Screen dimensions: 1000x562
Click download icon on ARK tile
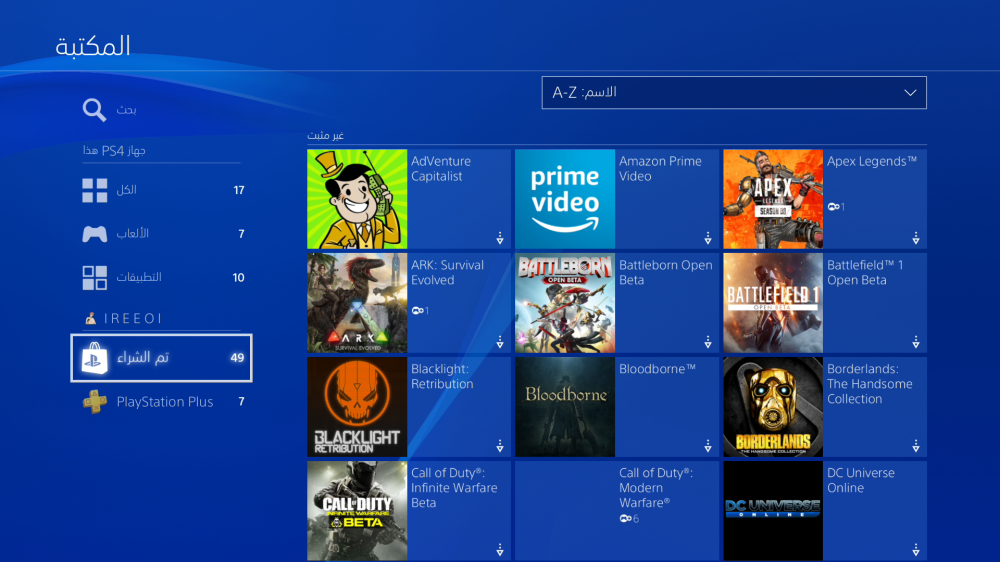[500, 343]
